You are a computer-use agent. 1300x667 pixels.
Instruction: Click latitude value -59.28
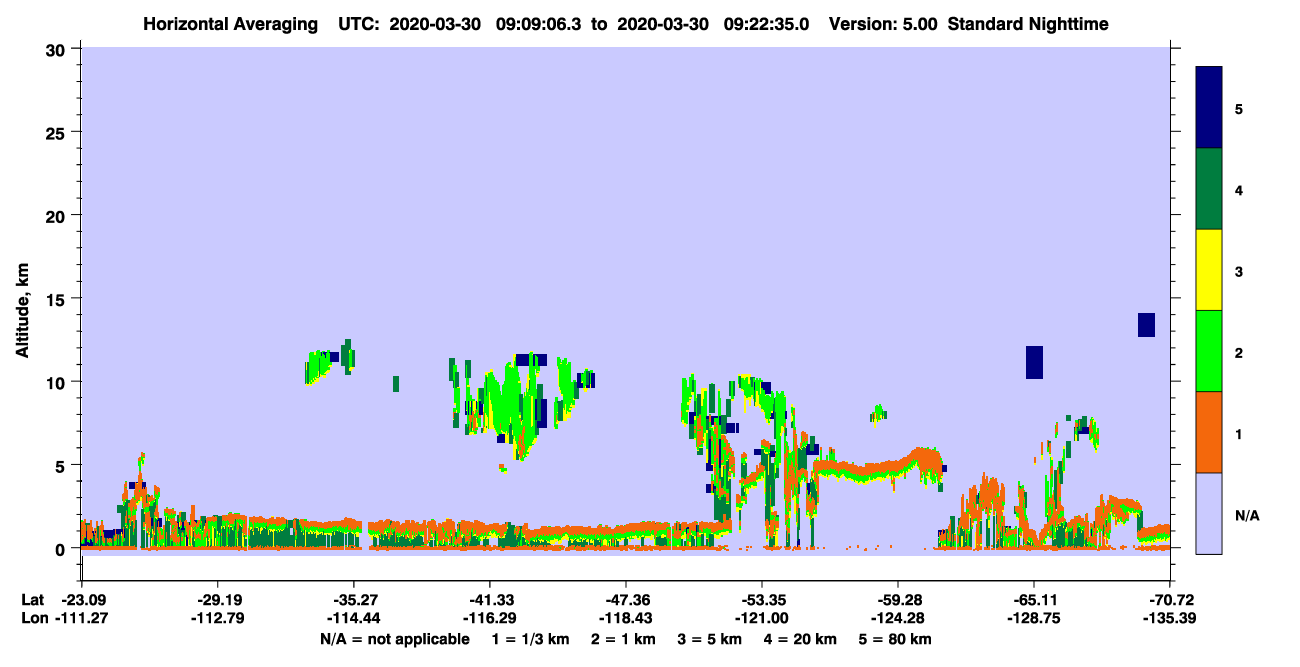pyautogui.click(x=898, y=600)
